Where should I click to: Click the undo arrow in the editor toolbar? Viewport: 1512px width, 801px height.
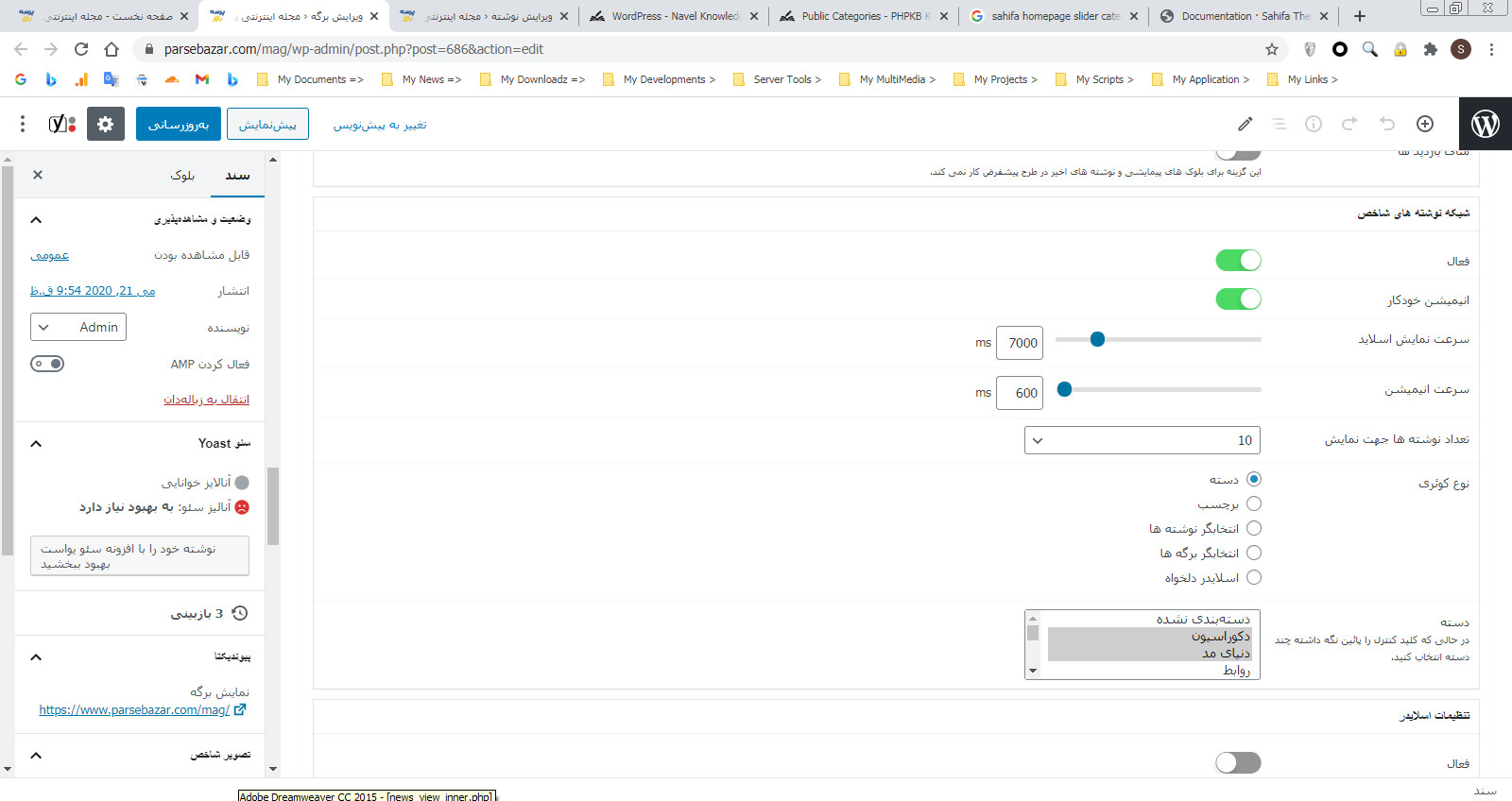point(1387,124)
